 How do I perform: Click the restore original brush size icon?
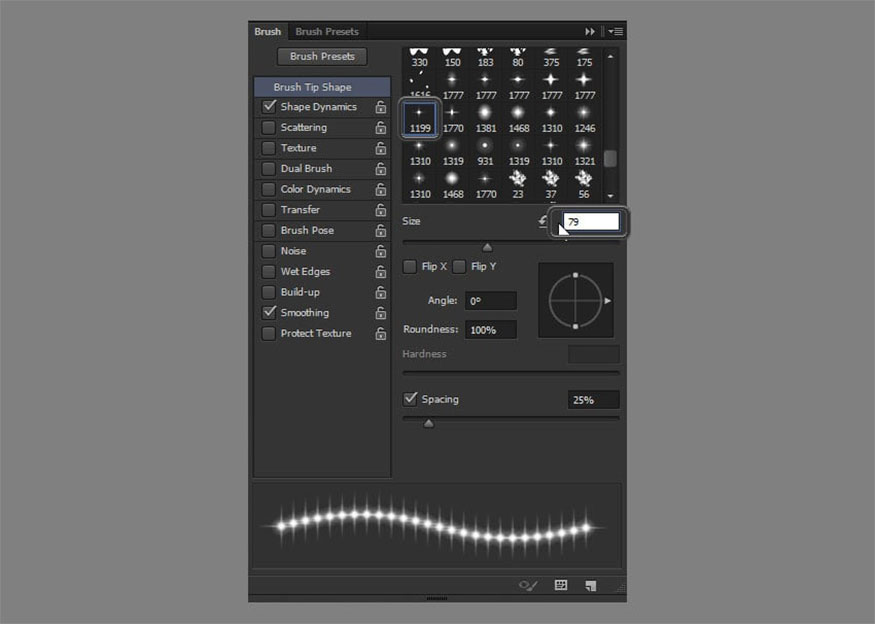pyautogui.click(x=544, y=221)
